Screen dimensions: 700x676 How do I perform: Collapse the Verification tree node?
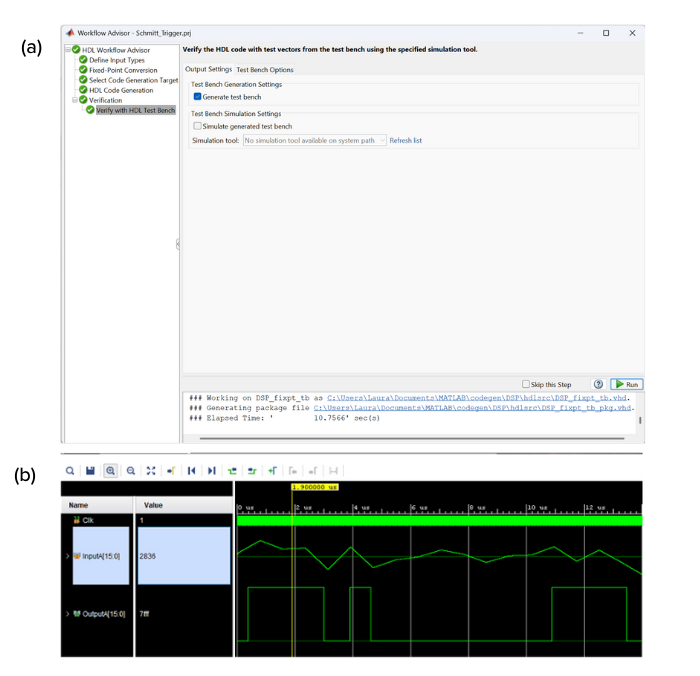pyautogui.click(x=75, y=100)
